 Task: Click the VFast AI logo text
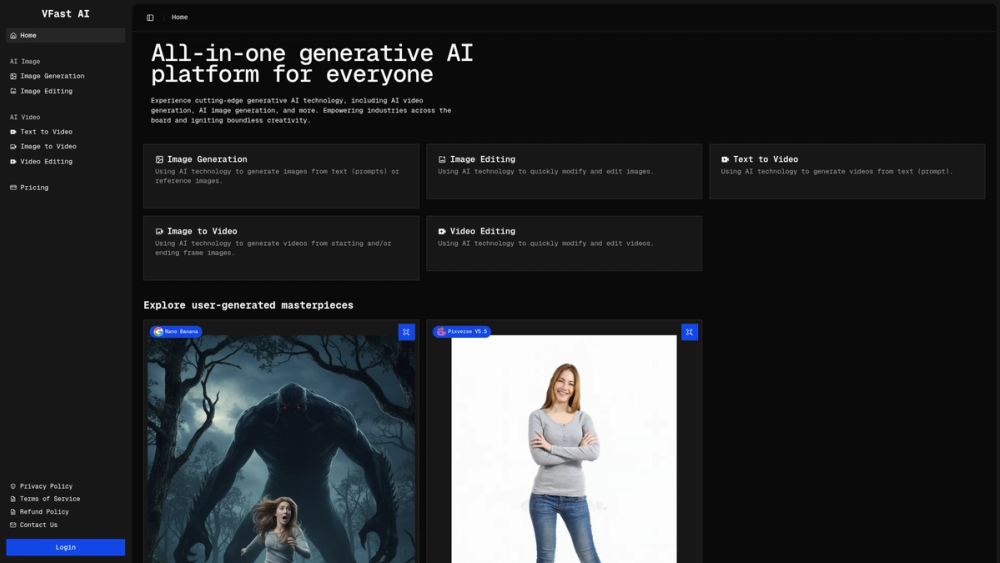(66, 14)
